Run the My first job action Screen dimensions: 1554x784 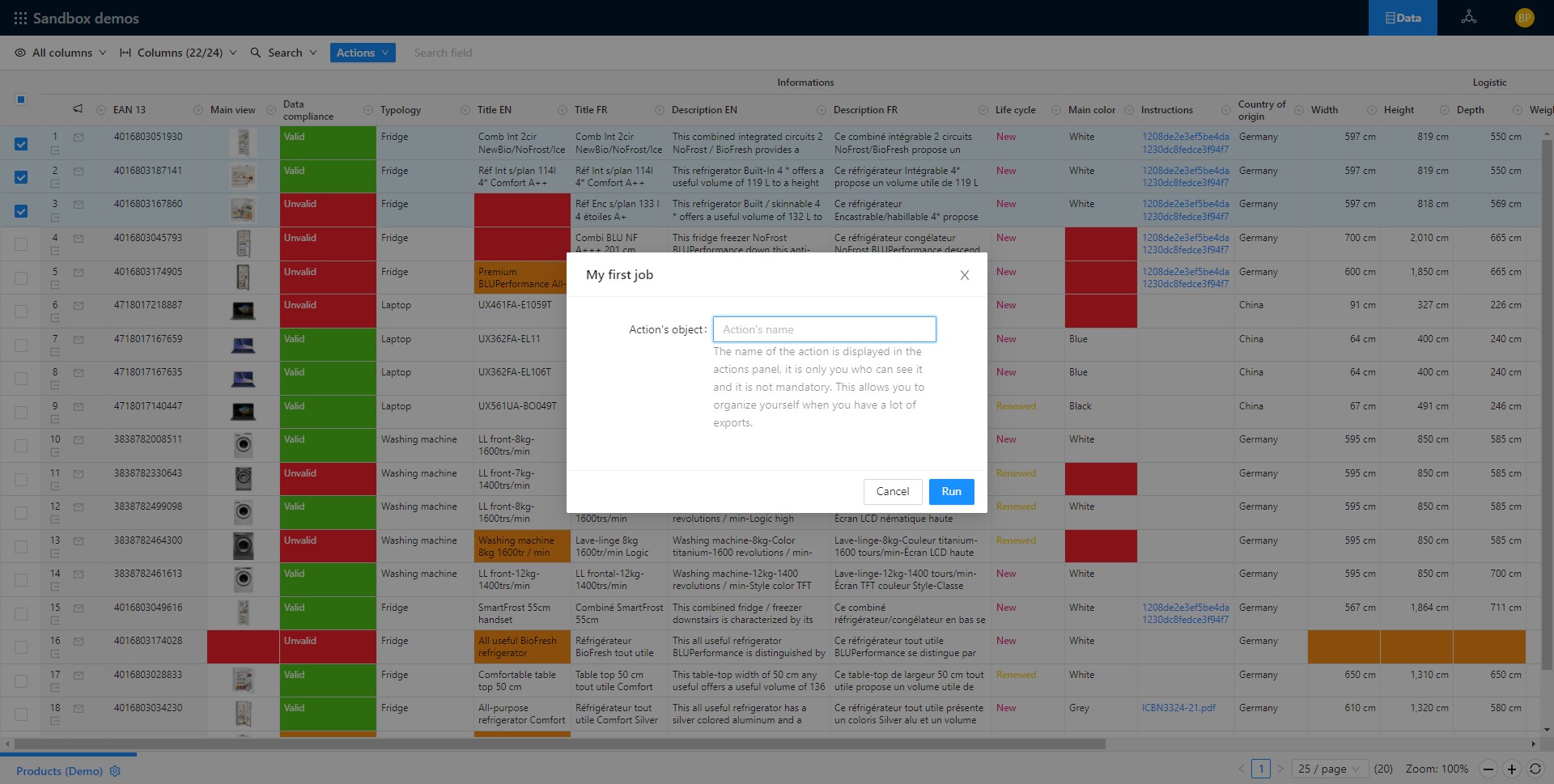951,491
